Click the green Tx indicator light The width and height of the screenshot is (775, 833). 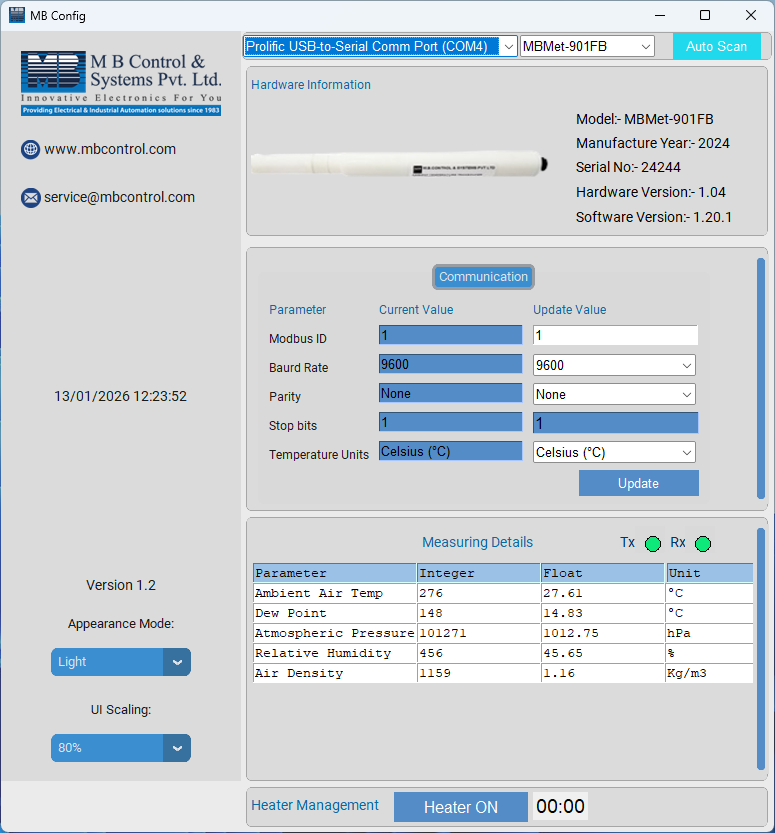[x=653, y=544]
